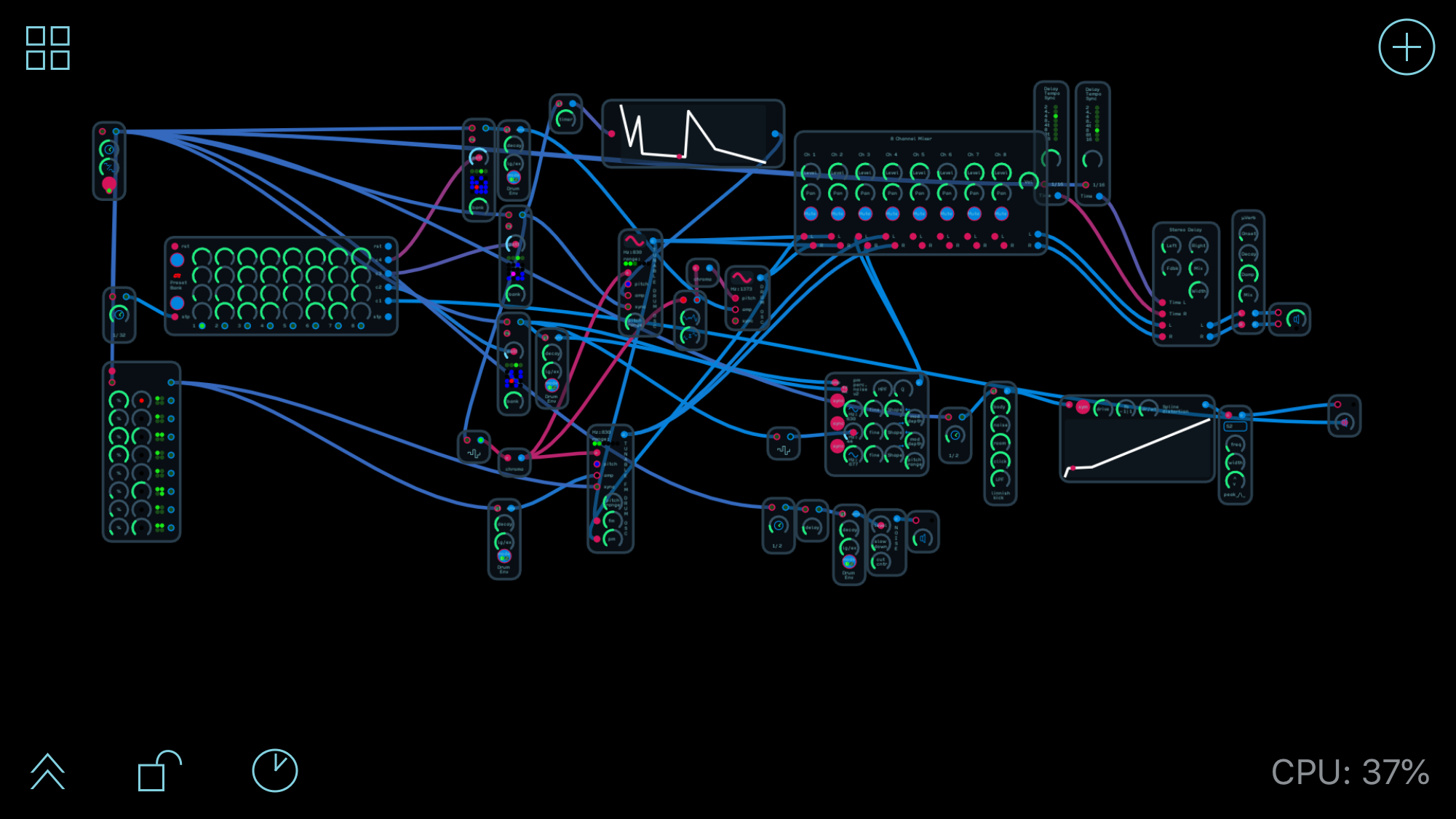Mute Ch 5 on the 8 Channel Mixer
1456x819 pixels.
tap(919, 213)
